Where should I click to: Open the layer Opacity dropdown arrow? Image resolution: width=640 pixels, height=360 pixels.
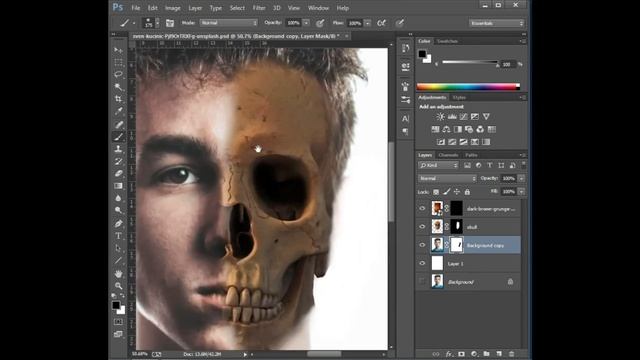(521, 178)
